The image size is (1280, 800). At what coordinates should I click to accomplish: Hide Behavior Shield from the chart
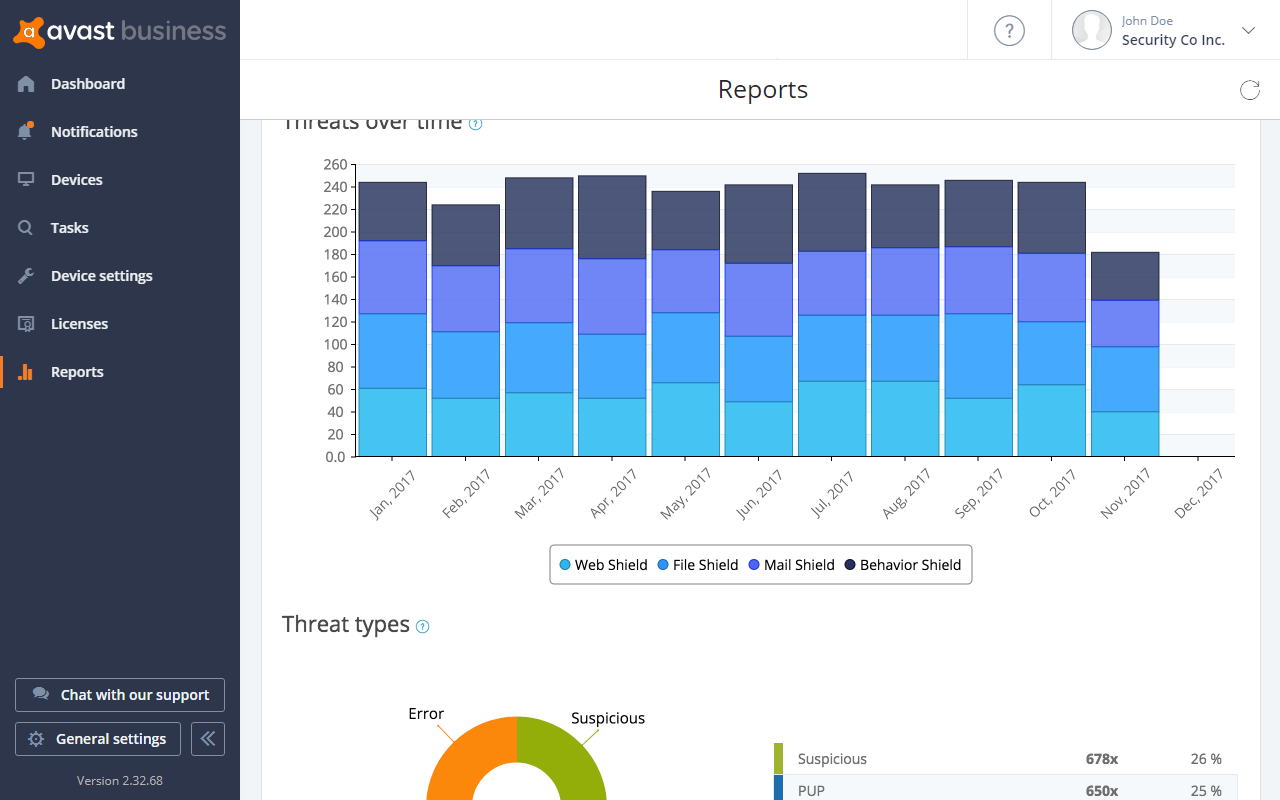tap(902, 564)
